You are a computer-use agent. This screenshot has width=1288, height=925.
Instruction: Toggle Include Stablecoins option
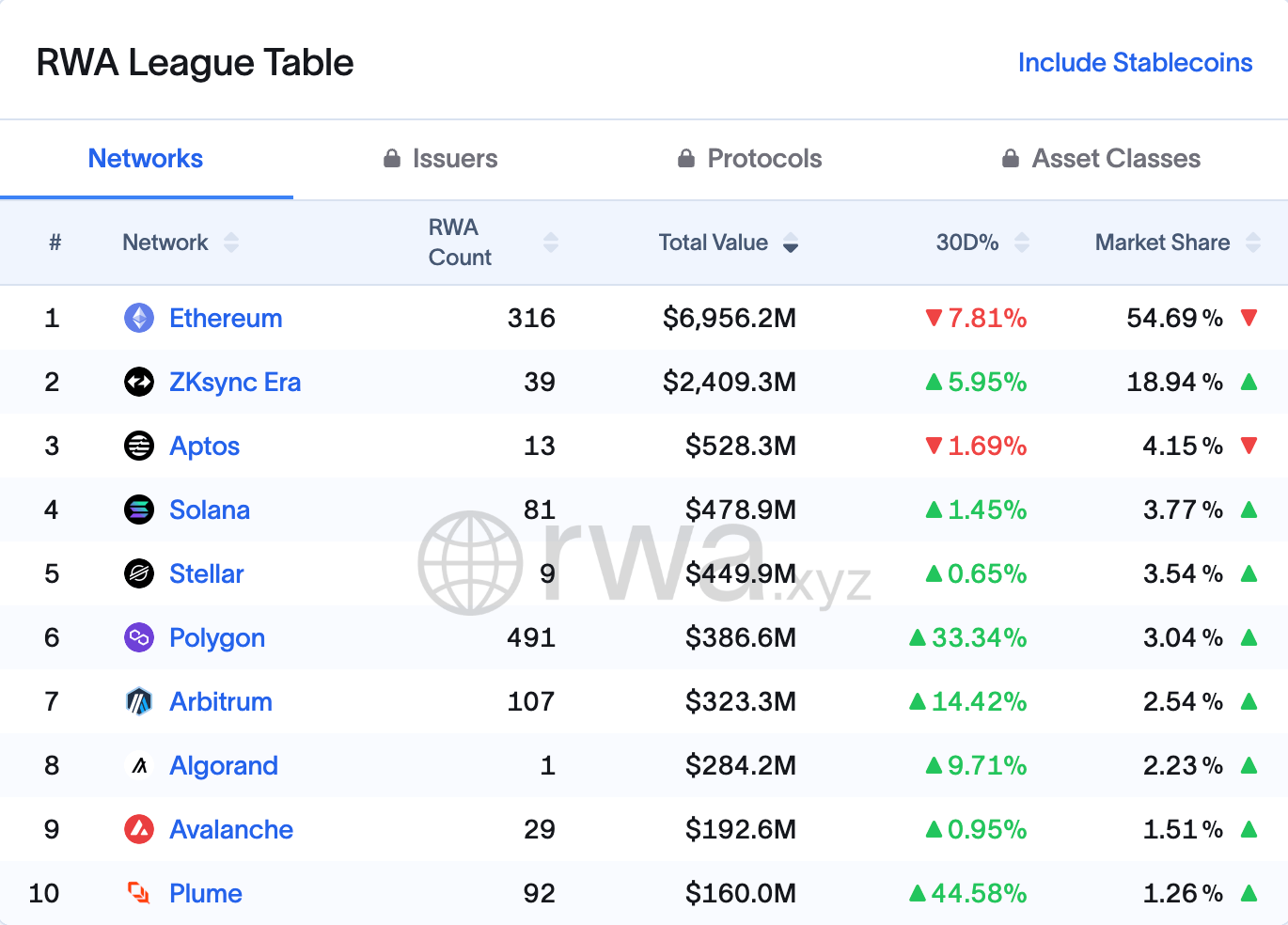point(1135,63)
